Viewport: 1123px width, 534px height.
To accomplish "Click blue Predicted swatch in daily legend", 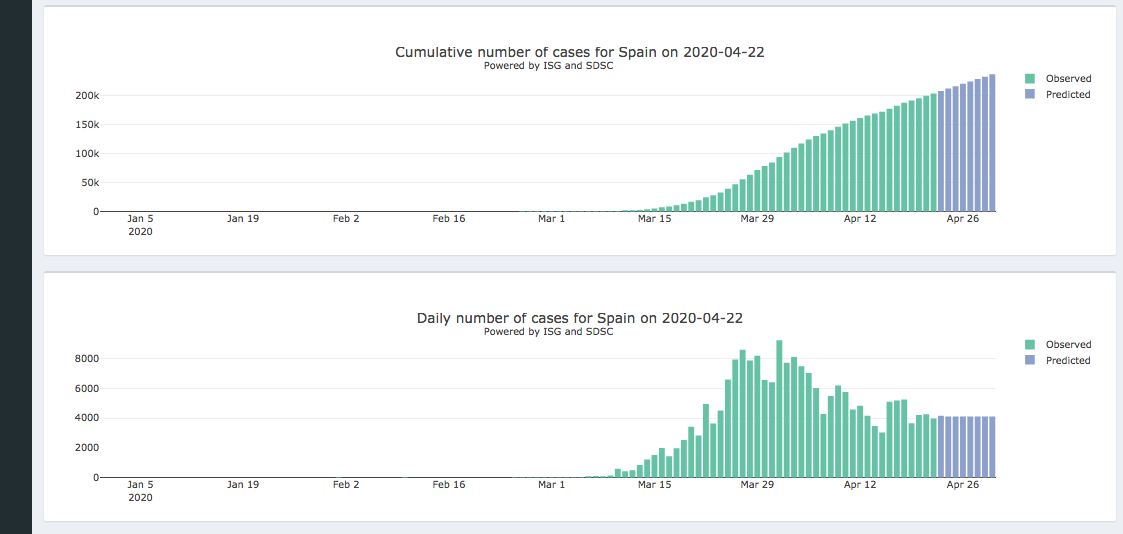I will click(x=1030, y=360).
